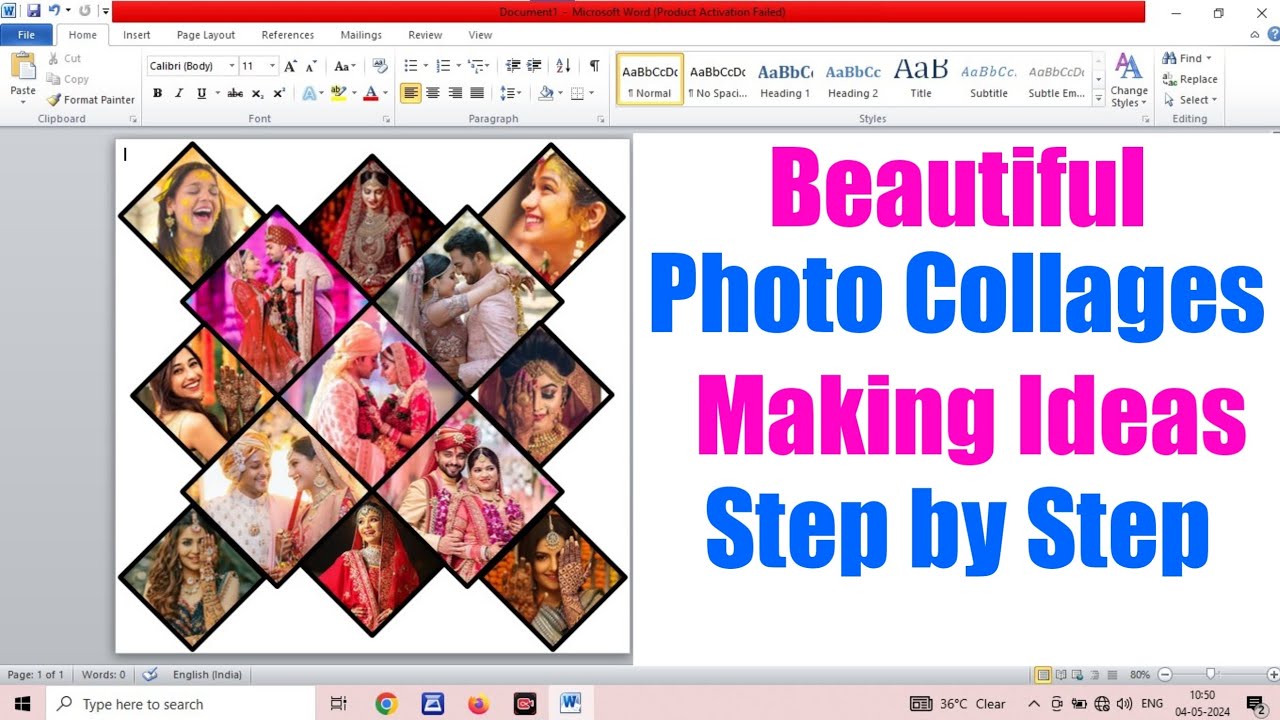Open the font size dropdown
The width and height of the screenshot is (1280, 720).
click(273, 66)
